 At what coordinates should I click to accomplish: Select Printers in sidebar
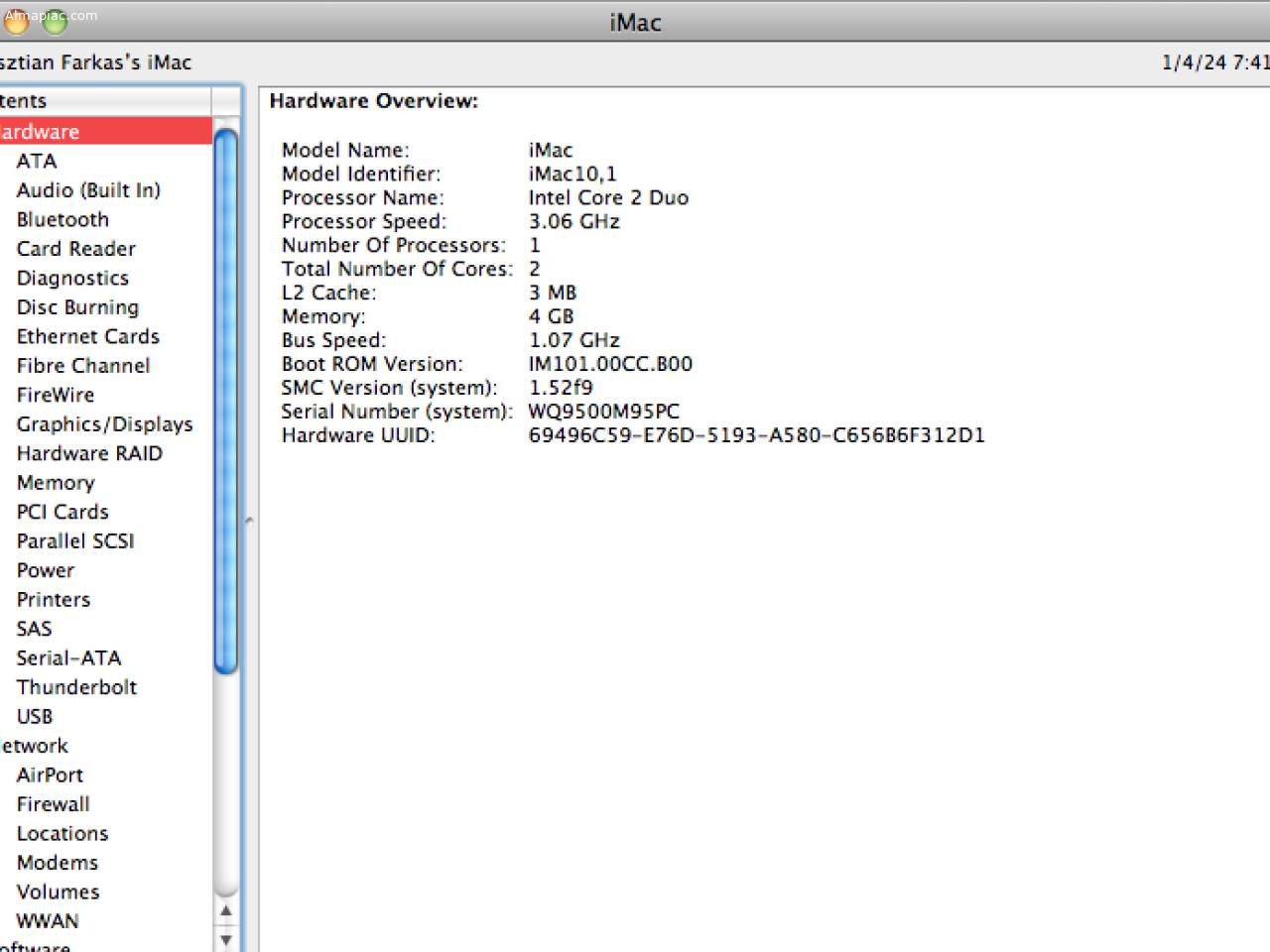[54, 600]
